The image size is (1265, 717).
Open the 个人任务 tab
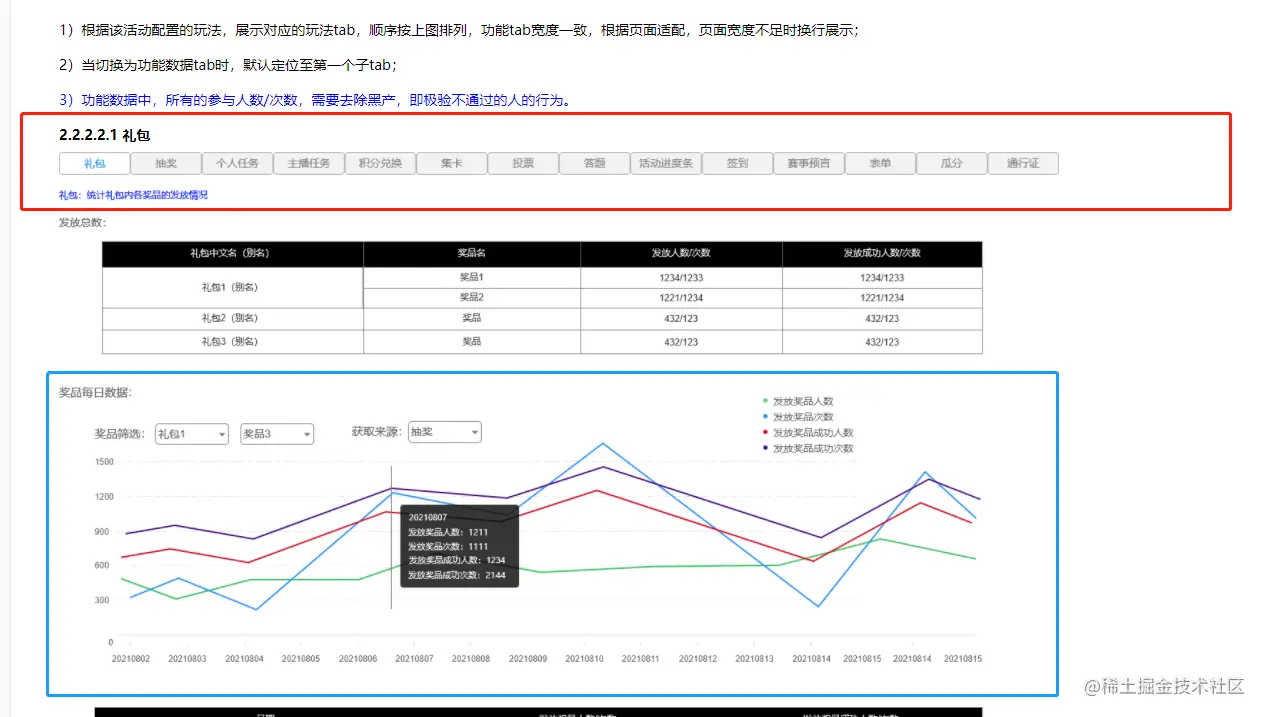237,163
